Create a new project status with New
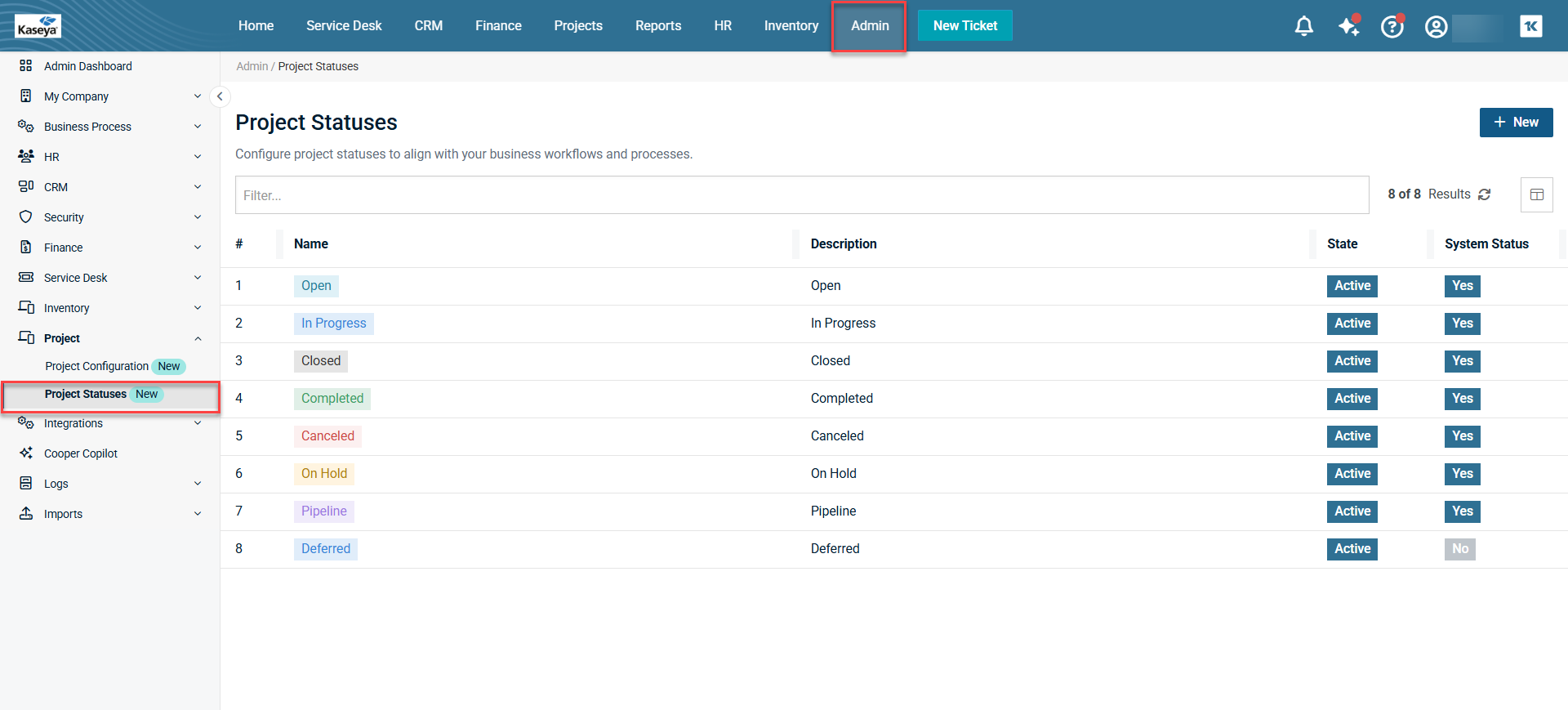This screenshot has height=710, width=1568. click(x=1515, y=123)
